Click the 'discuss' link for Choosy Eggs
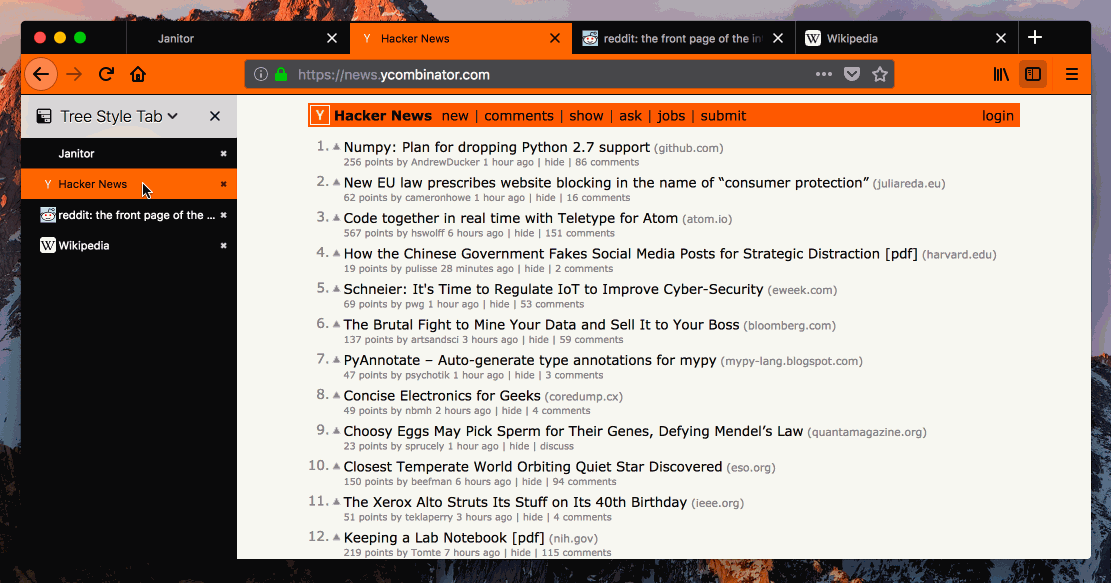 pyautogui.click(x=557, y=446)
